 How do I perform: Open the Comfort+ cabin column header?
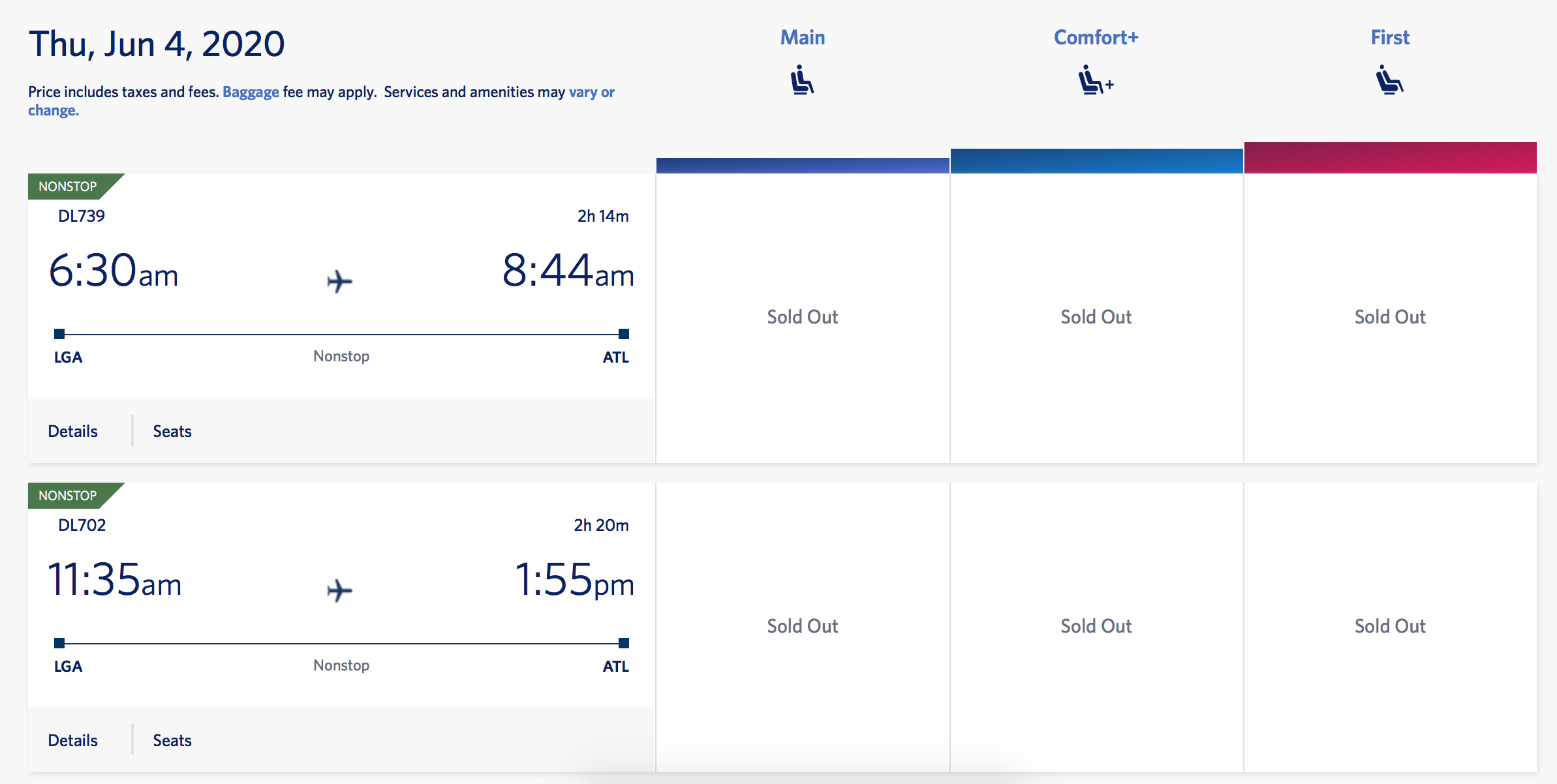click(1096, 38)
